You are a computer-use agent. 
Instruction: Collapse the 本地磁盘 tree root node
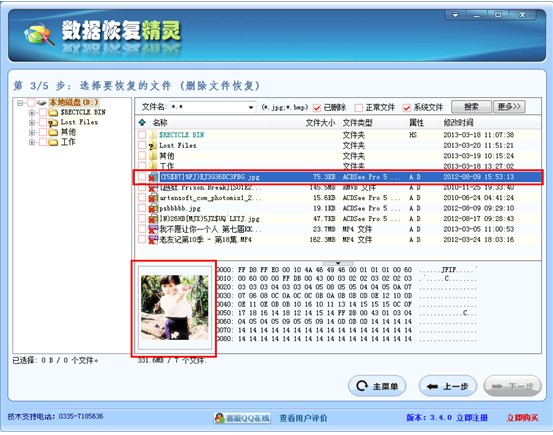[x=20, y=103]
